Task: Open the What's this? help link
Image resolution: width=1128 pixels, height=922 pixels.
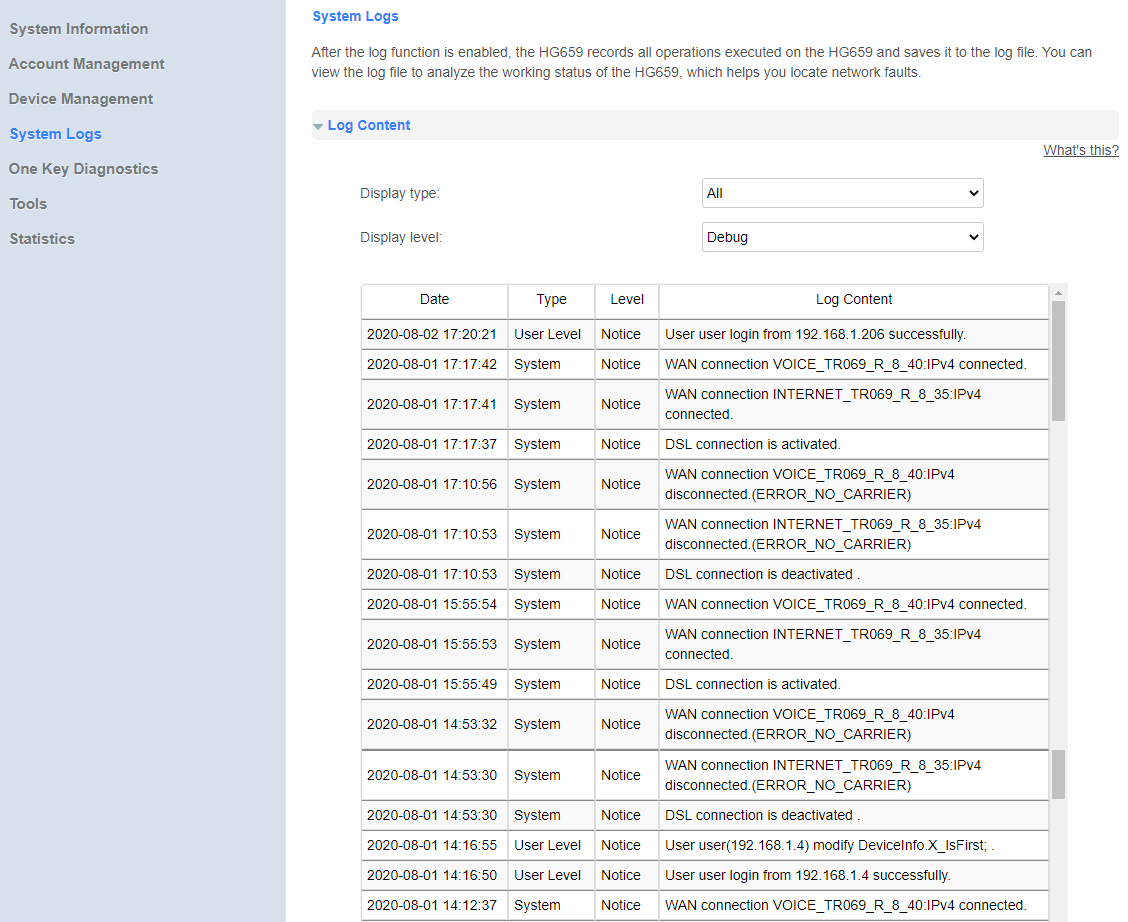Action: coord(1081,150)
